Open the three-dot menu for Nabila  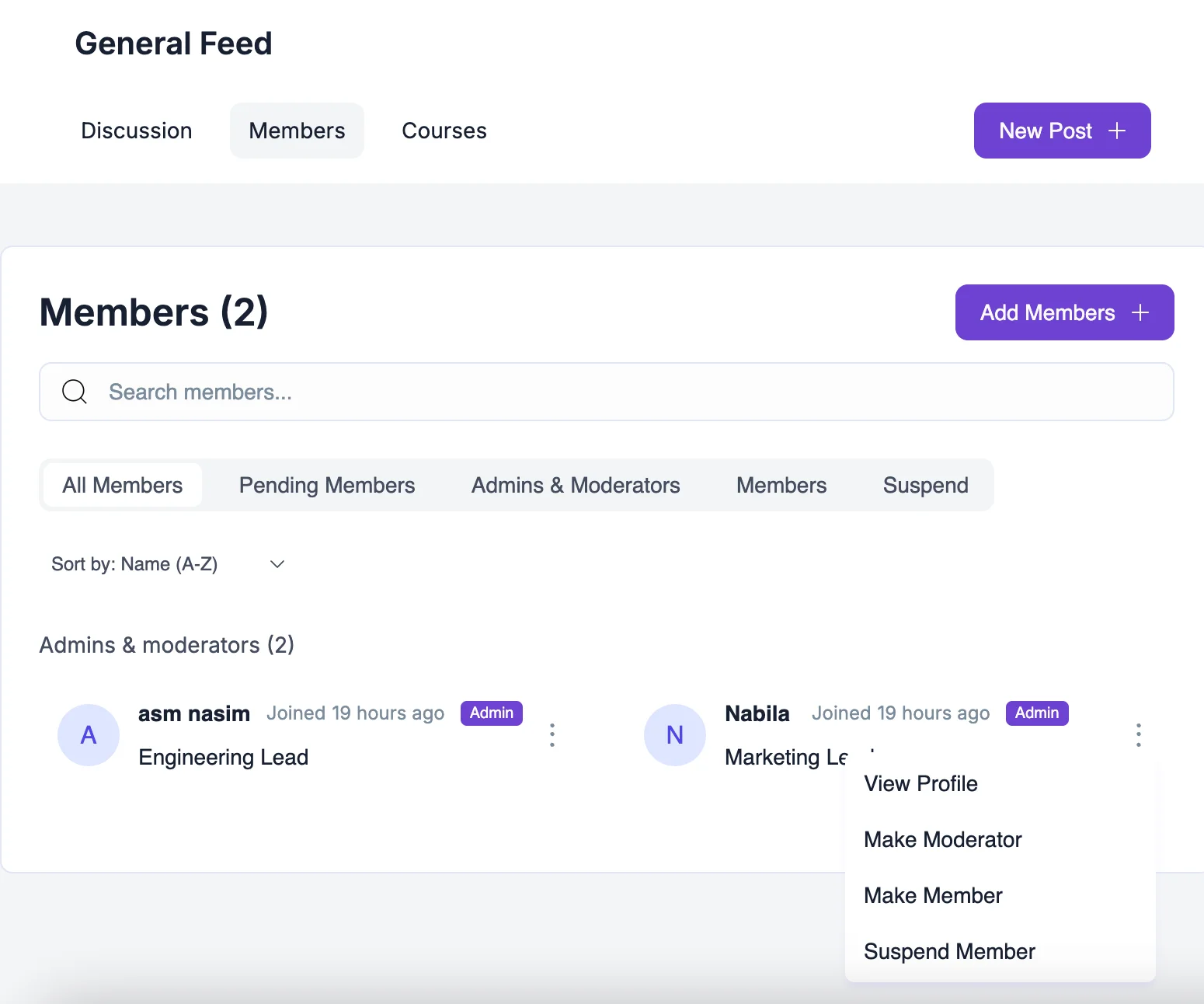click(1138, 734)
